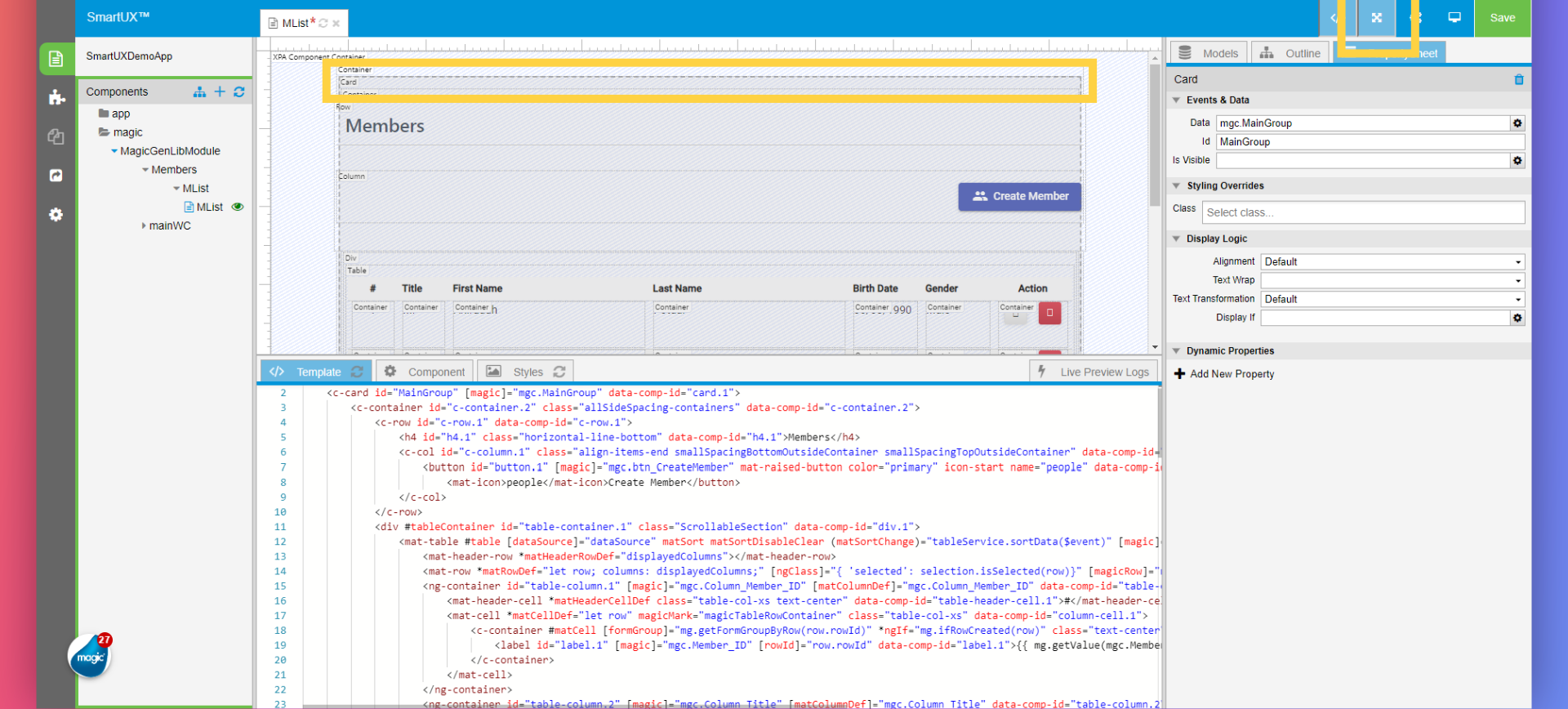Switch to the Models tab
Image resolution: width=1568 pixels, height=709 pixels.
tap(1209, 53)
